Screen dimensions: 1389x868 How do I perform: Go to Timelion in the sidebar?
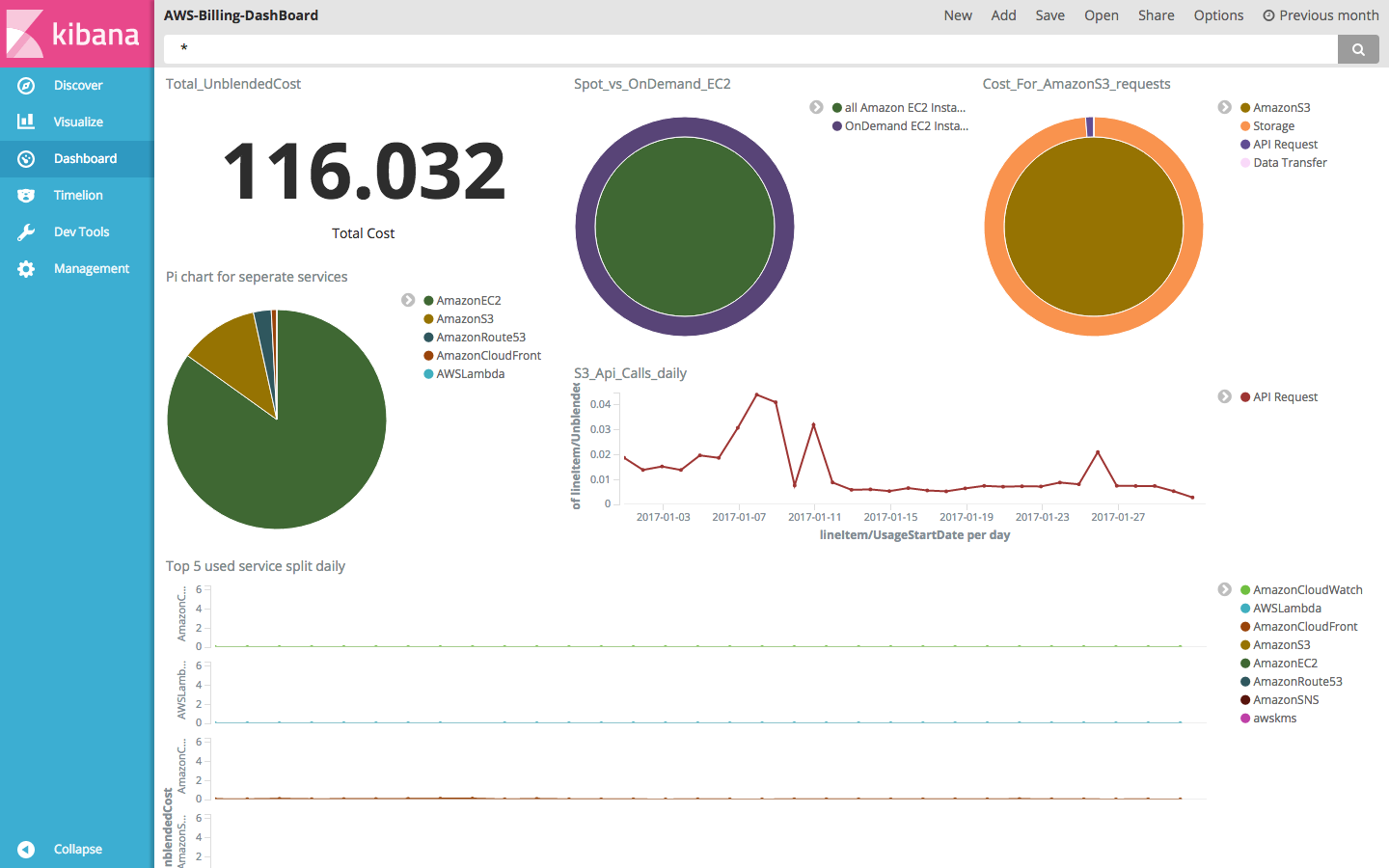tap(78, 195)
